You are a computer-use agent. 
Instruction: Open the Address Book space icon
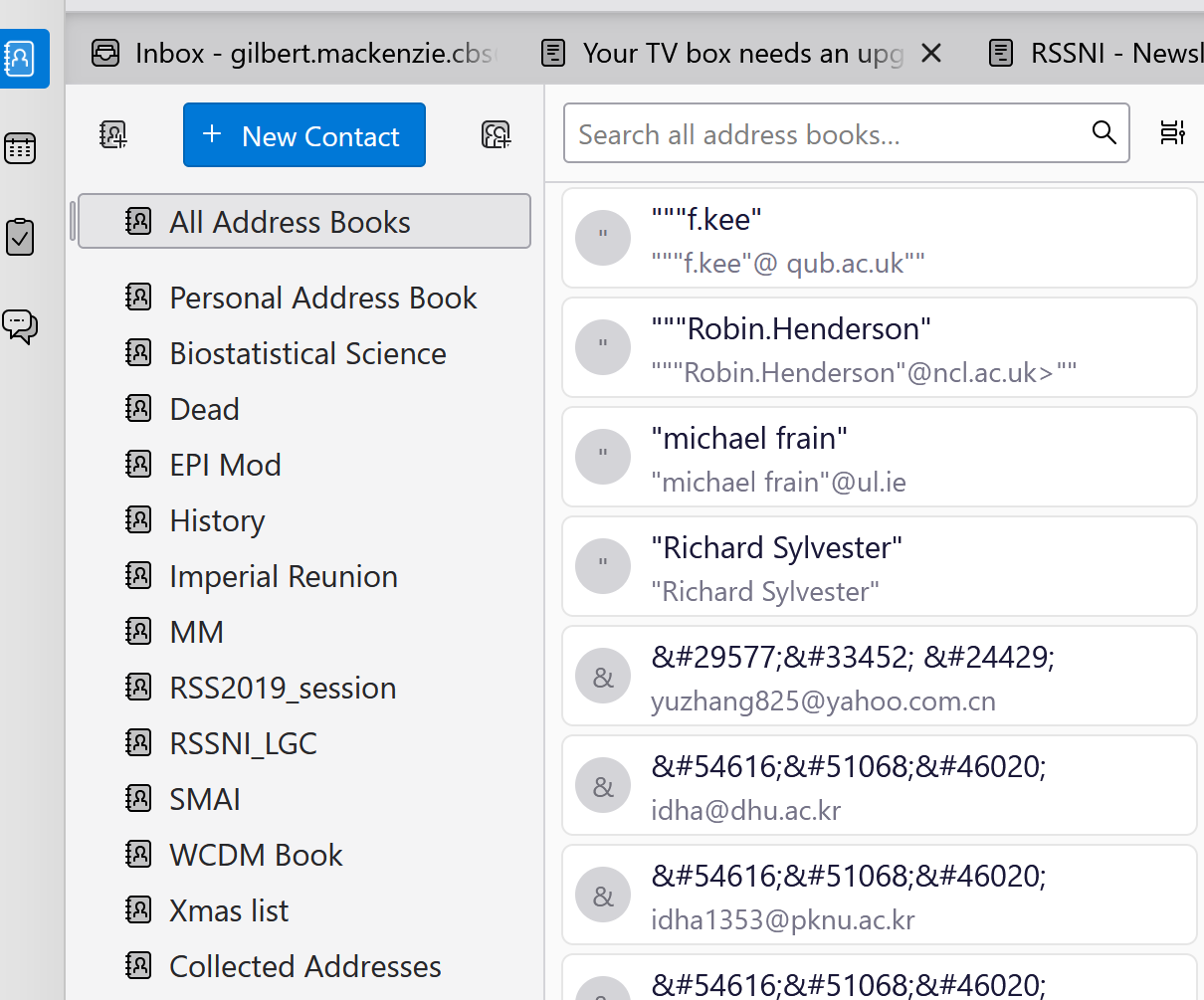[21, 59]
